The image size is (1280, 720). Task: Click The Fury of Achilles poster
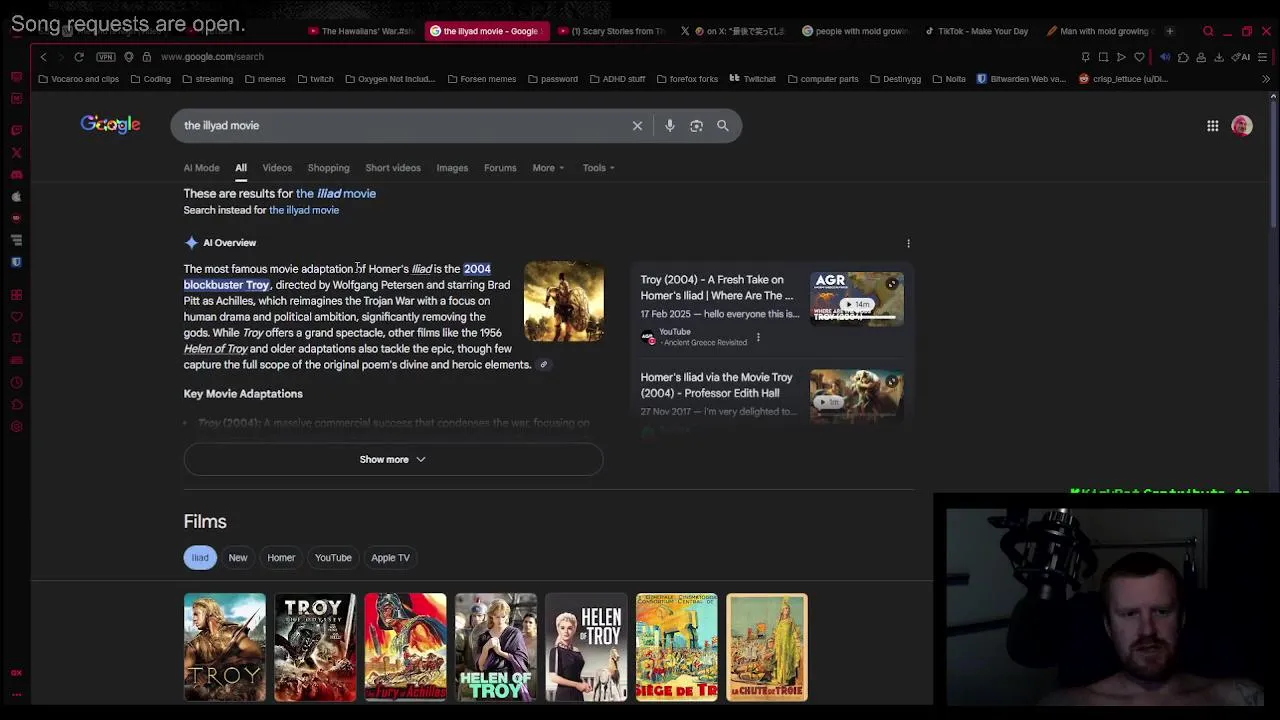point(405,647)
